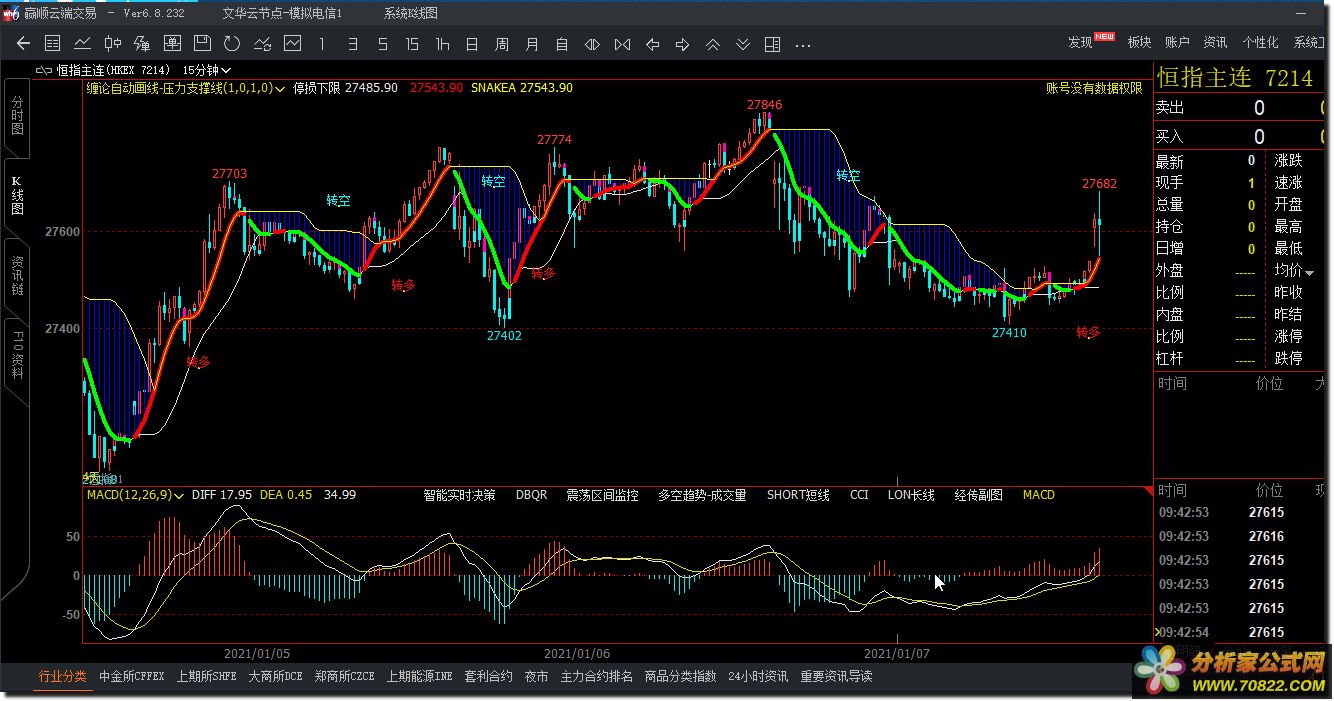
Task: Click the 恒指主连 7214 quote header
Action: point(1234,78)
